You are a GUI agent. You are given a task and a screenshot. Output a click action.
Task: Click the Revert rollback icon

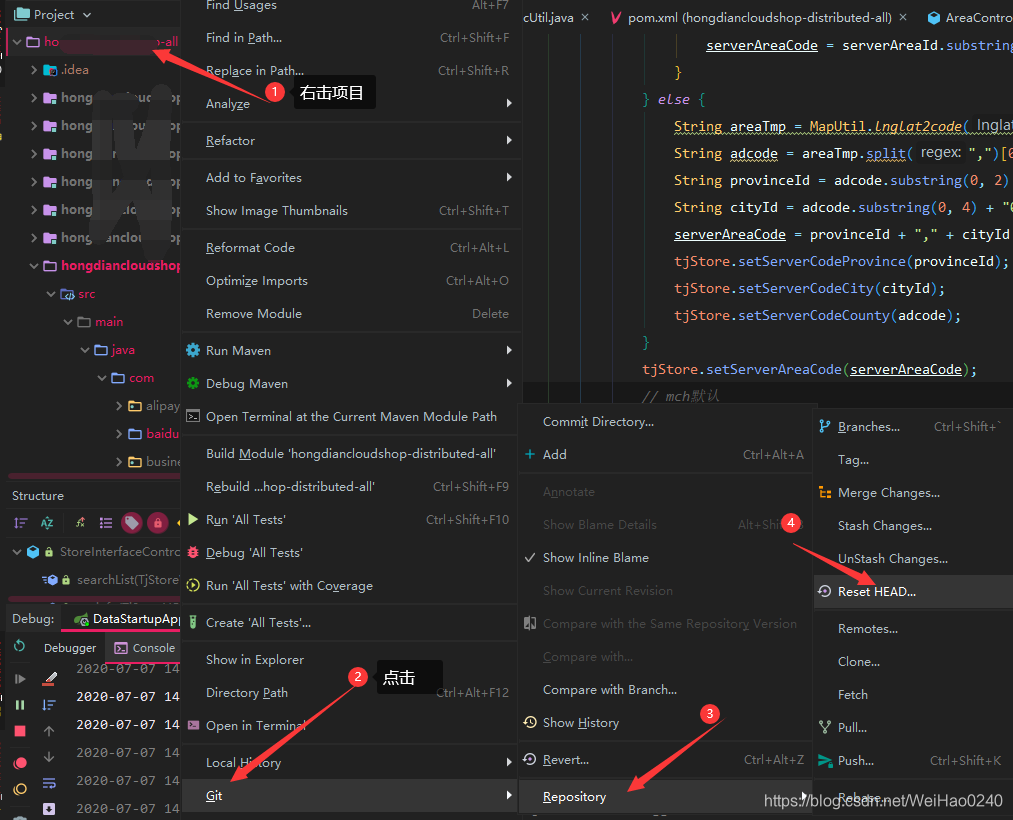coord(530,759)
